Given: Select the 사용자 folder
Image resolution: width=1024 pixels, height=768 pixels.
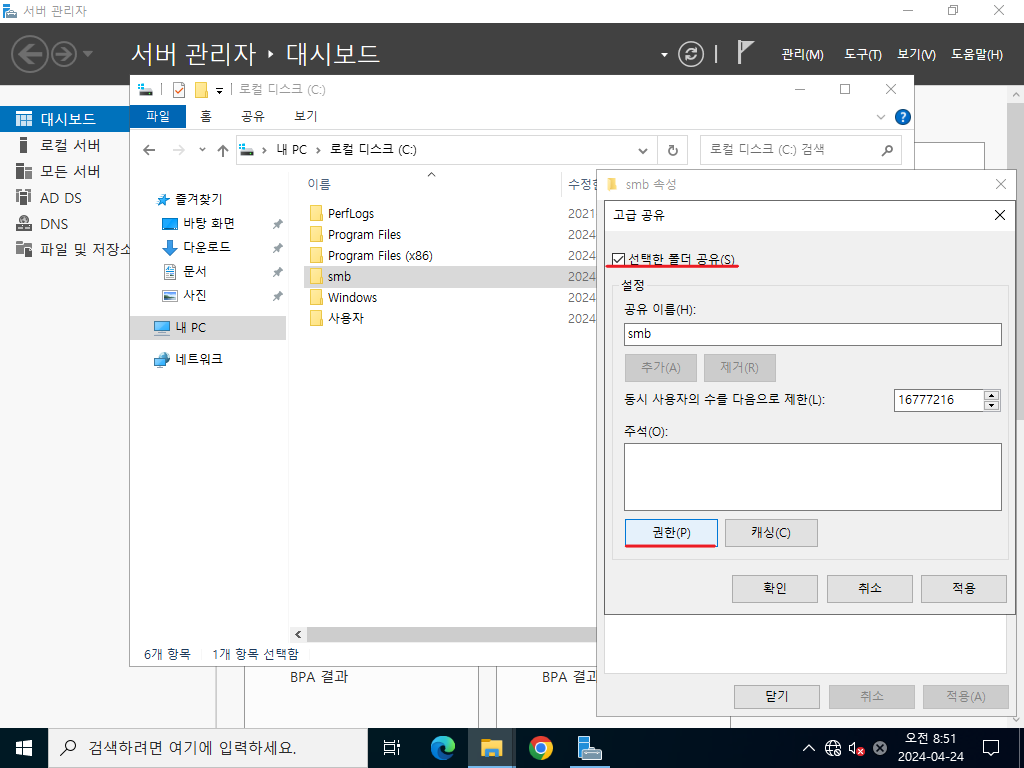Looking at the screenshot, I should click(x=345, y=319).
